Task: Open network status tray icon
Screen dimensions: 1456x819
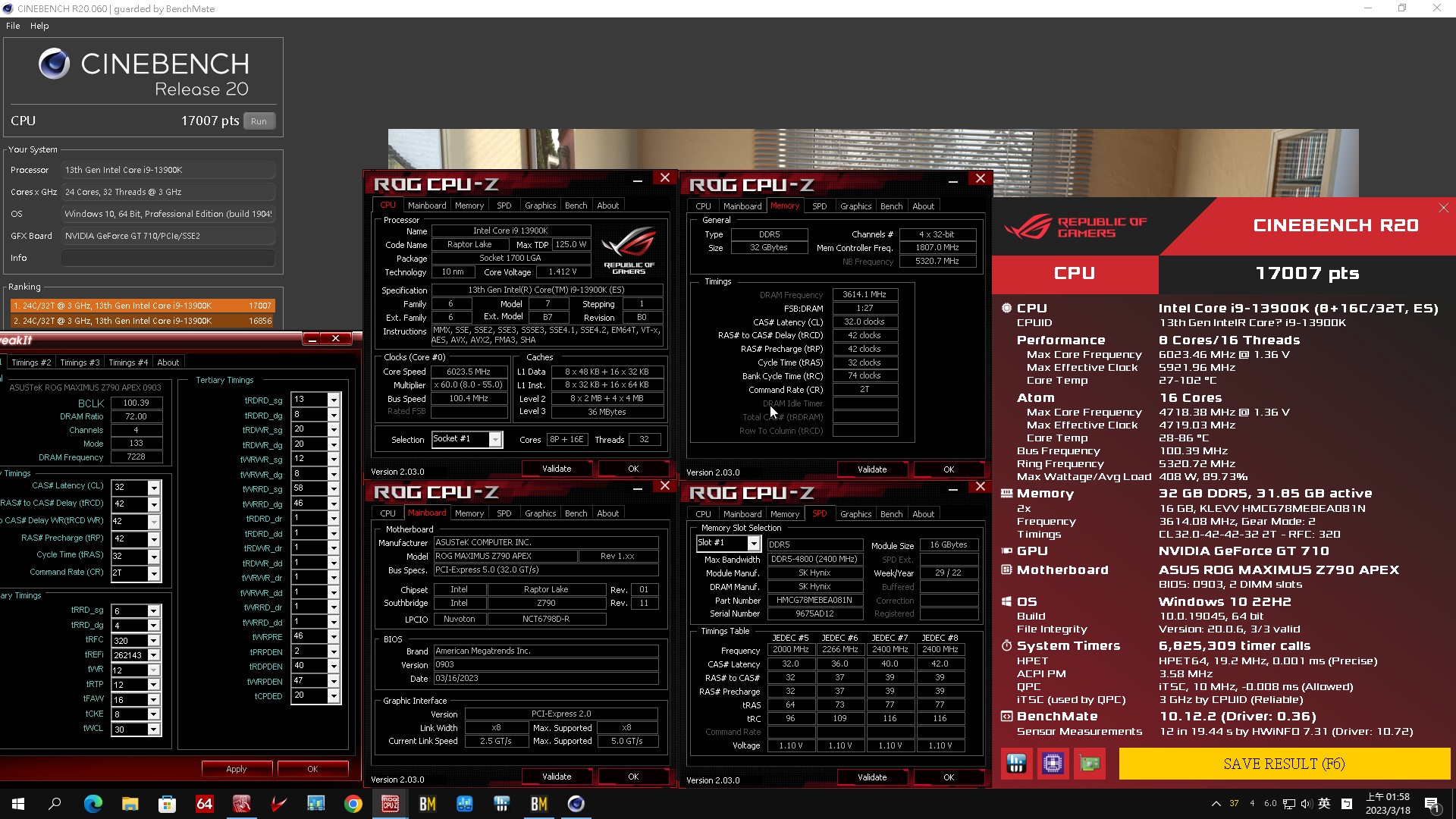Action: point(1288,804)
